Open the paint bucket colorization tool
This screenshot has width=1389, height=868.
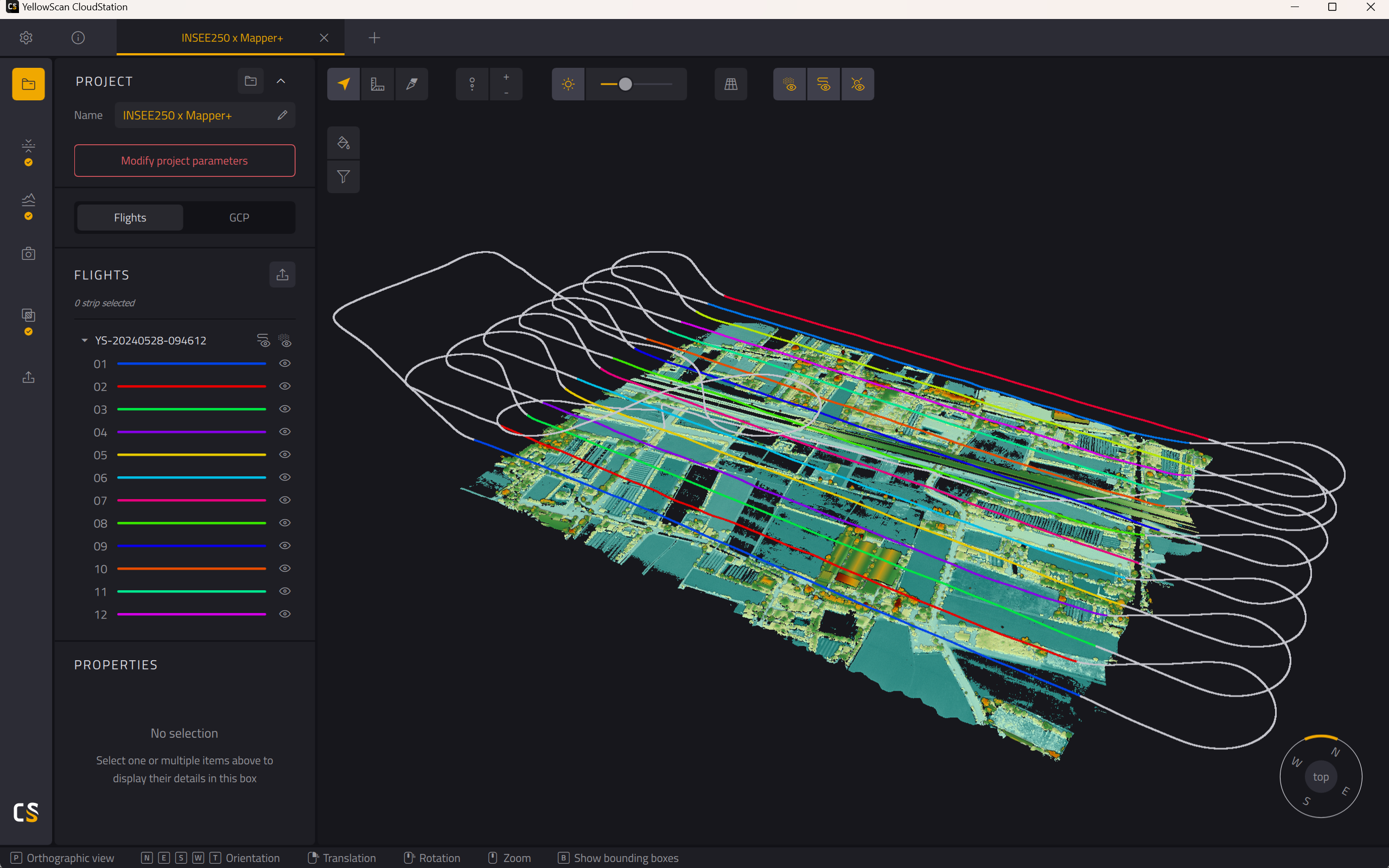point(343,143)
